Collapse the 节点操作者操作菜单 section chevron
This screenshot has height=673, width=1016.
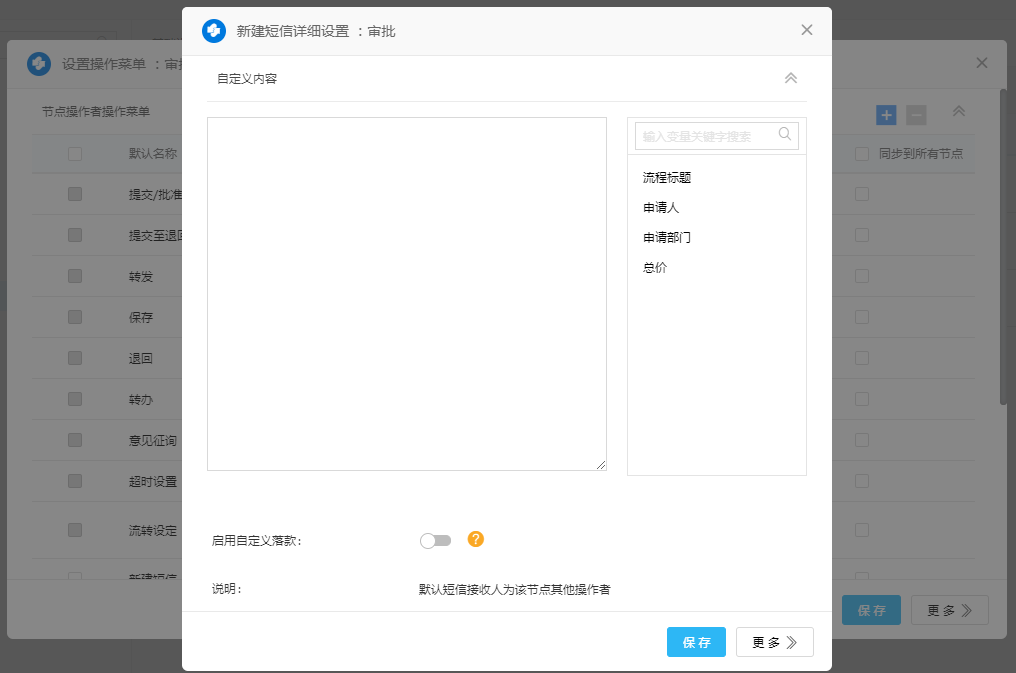(958, 112)
